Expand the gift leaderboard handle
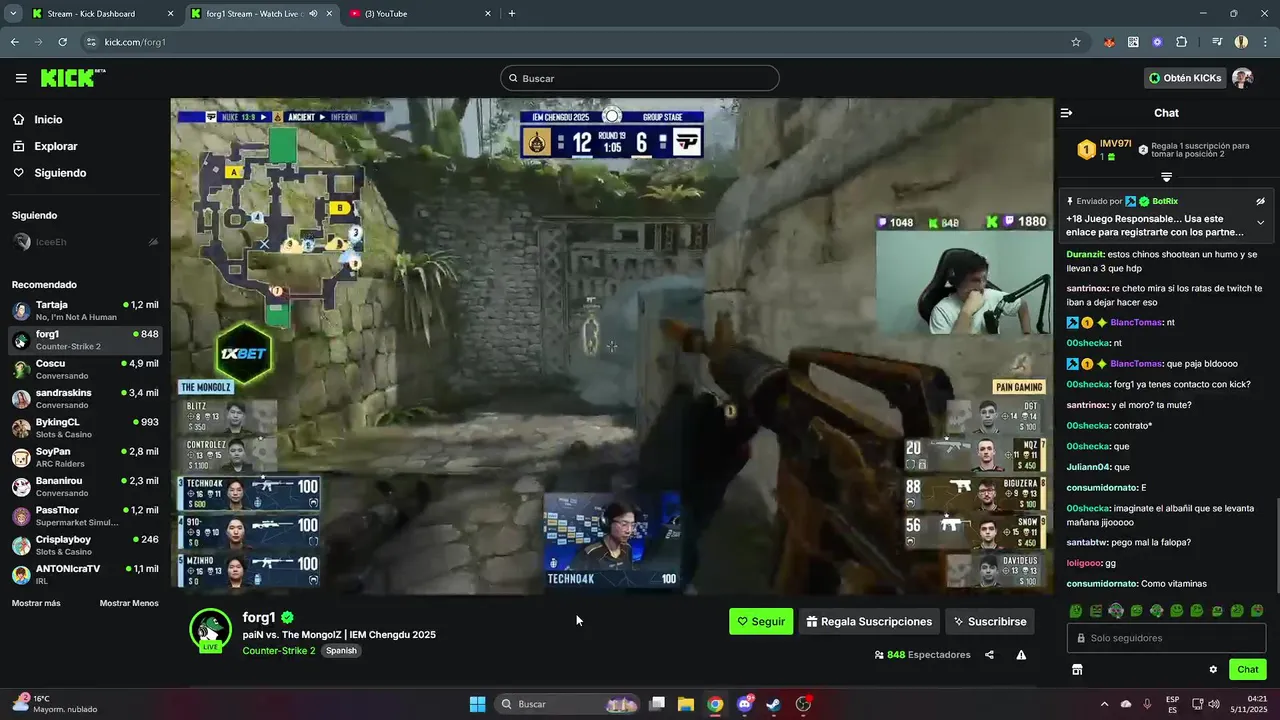 pyautogui.click(x=1166, y=177)
